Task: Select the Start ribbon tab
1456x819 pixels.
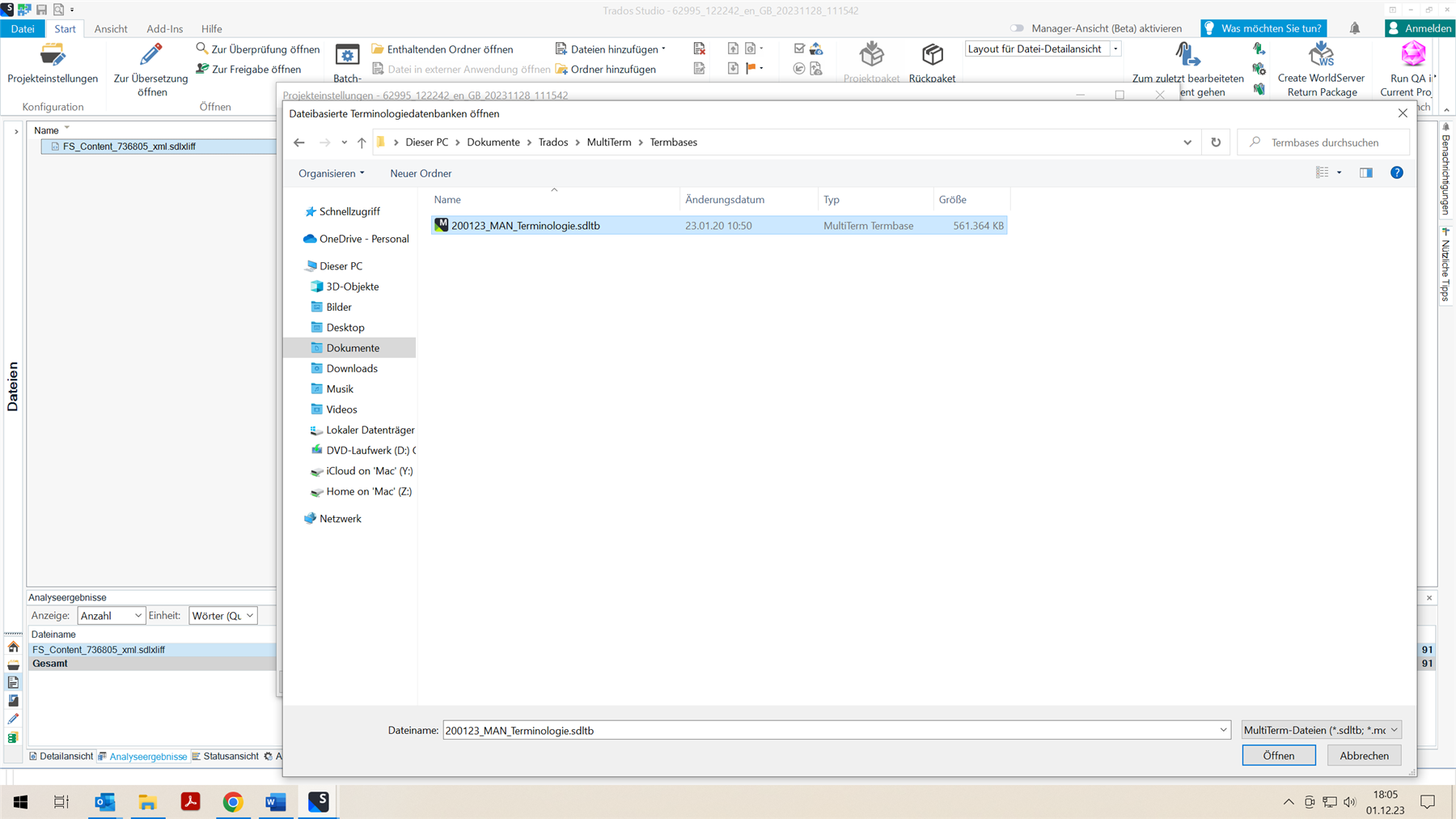Action: [x=65, y=28]
